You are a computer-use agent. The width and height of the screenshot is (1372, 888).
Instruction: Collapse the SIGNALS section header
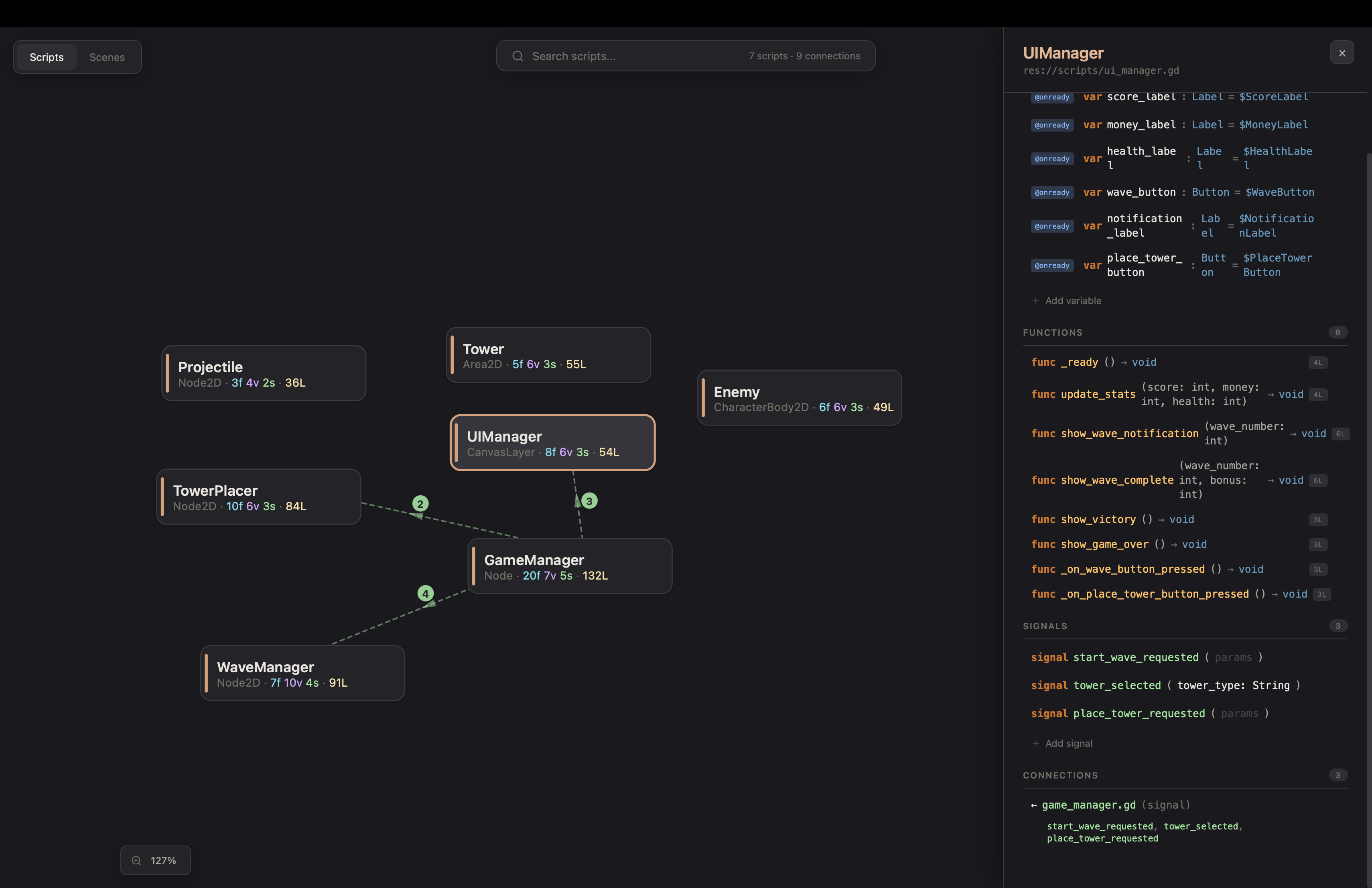coord(1045,626)
